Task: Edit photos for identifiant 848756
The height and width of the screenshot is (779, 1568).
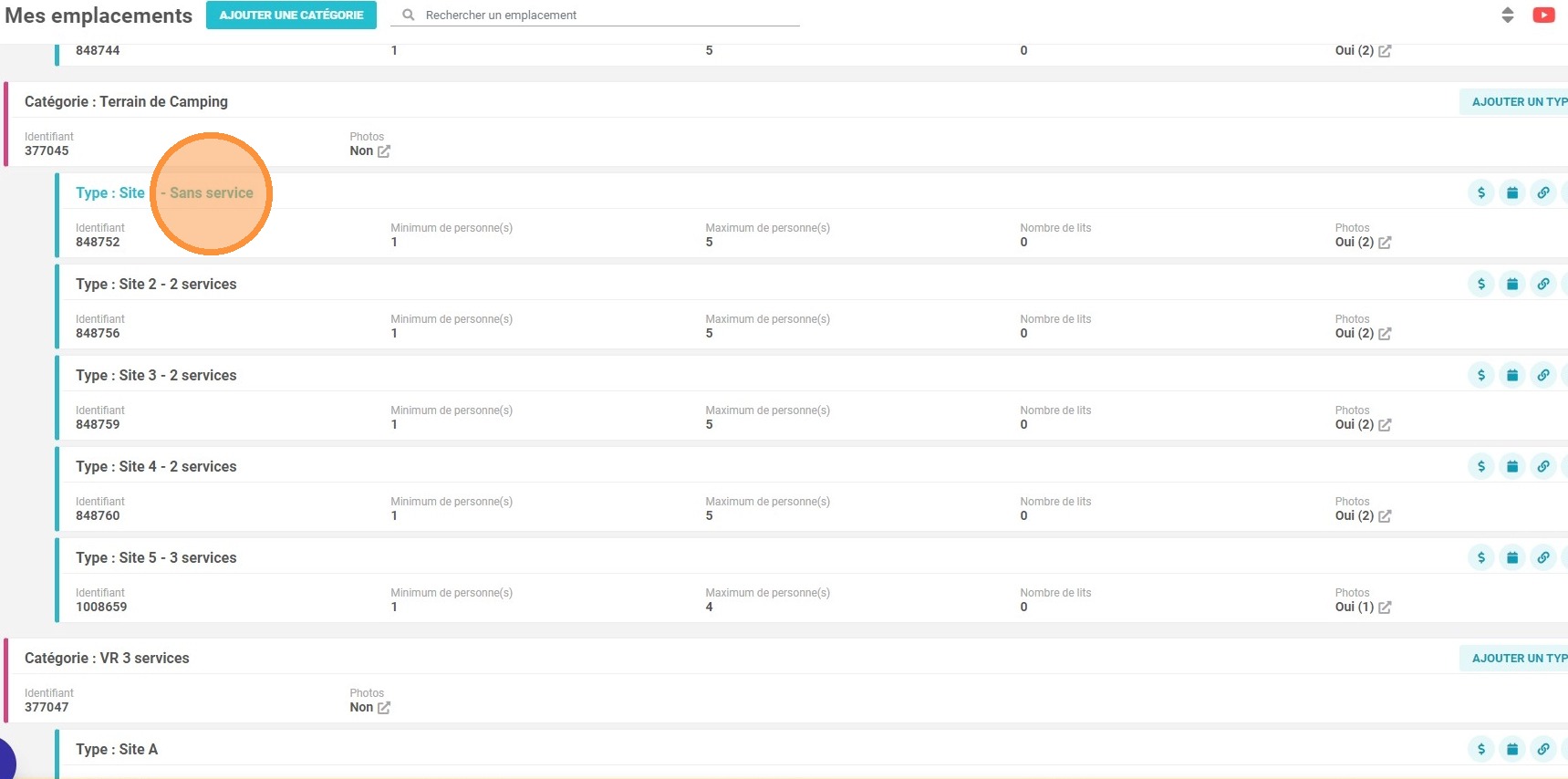Action: (x=1385, y=334)
